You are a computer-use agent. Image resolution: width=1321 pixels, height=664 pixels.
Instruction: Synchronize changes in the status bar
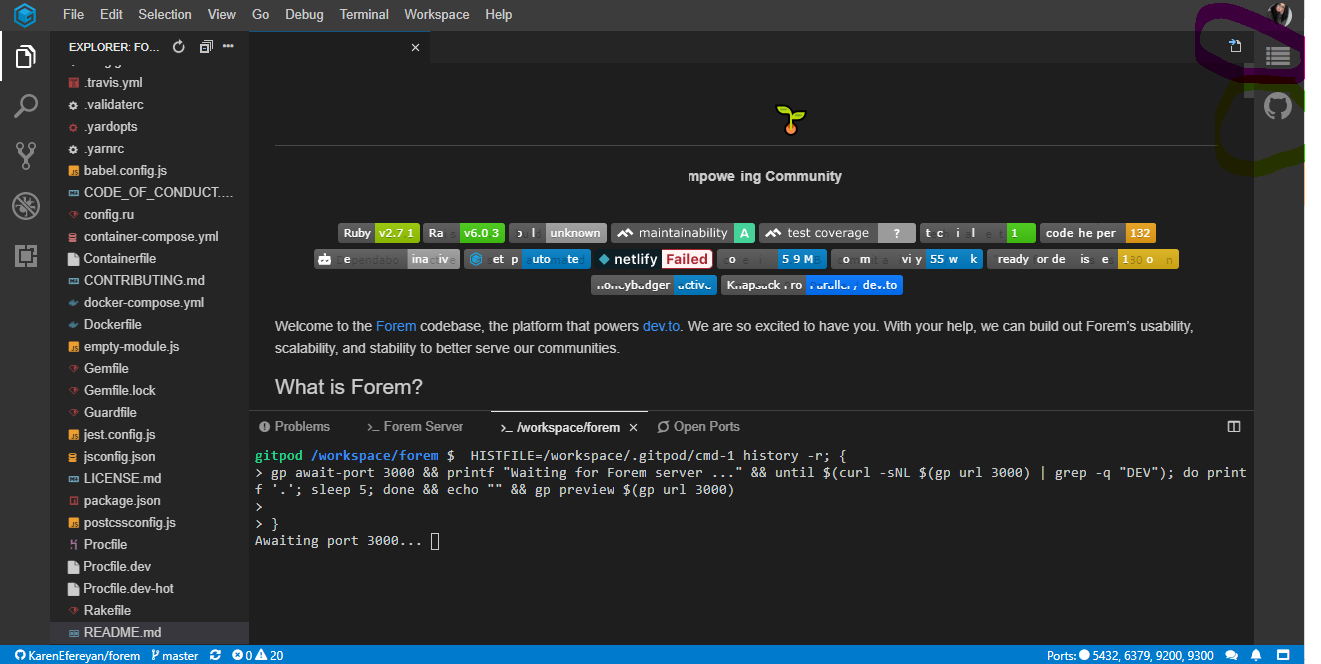216,656
